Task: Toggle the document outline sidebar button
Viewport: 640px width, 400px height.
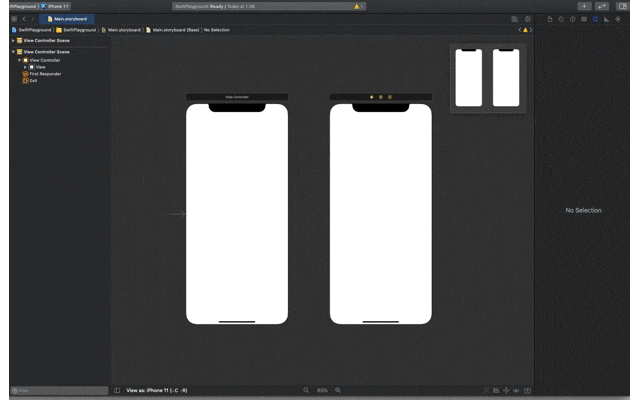Action: pos(117,390)
